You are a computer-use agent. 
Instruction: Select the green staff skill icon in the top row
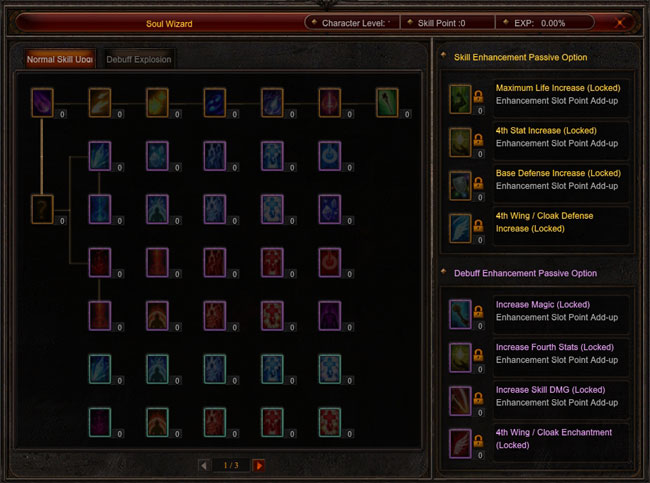point(387,102)
